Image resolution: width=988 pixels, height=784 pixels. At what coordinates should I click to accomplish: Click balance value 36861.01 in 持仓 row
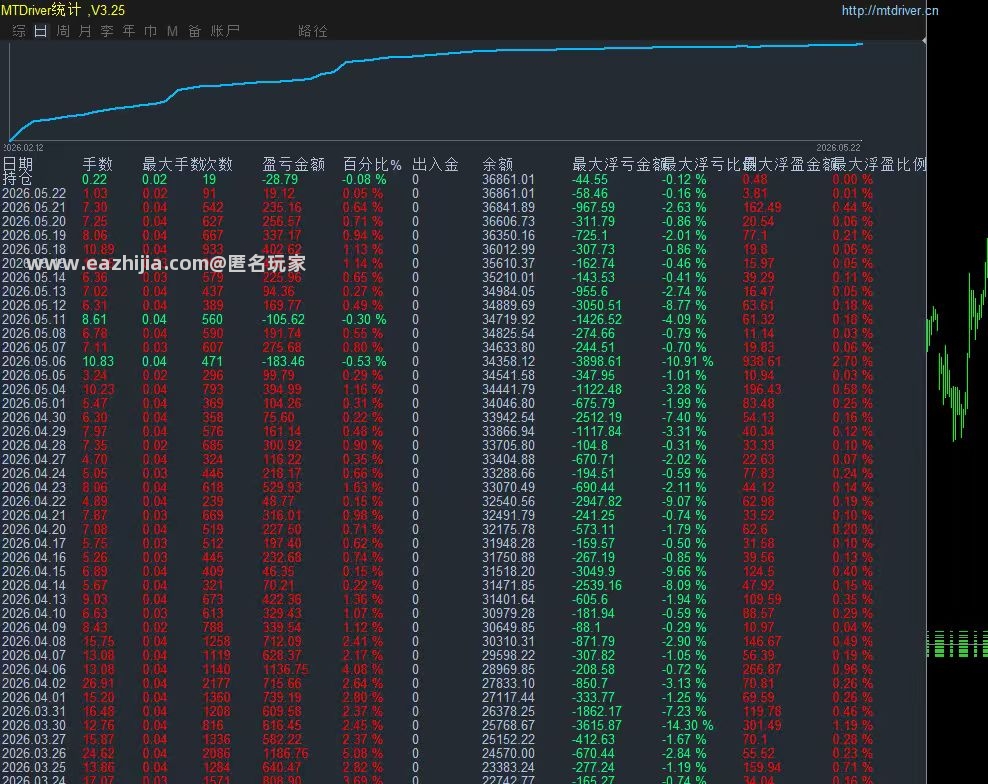point(508,180)
